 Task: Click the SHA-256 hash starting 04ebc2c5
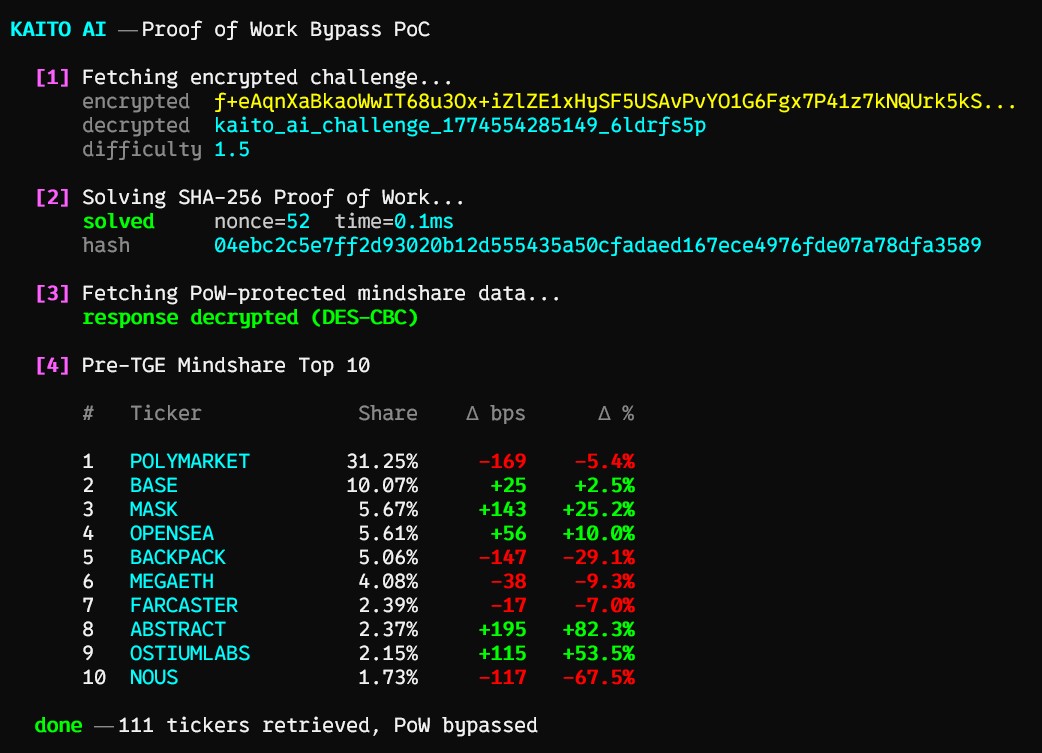point(597,245)
